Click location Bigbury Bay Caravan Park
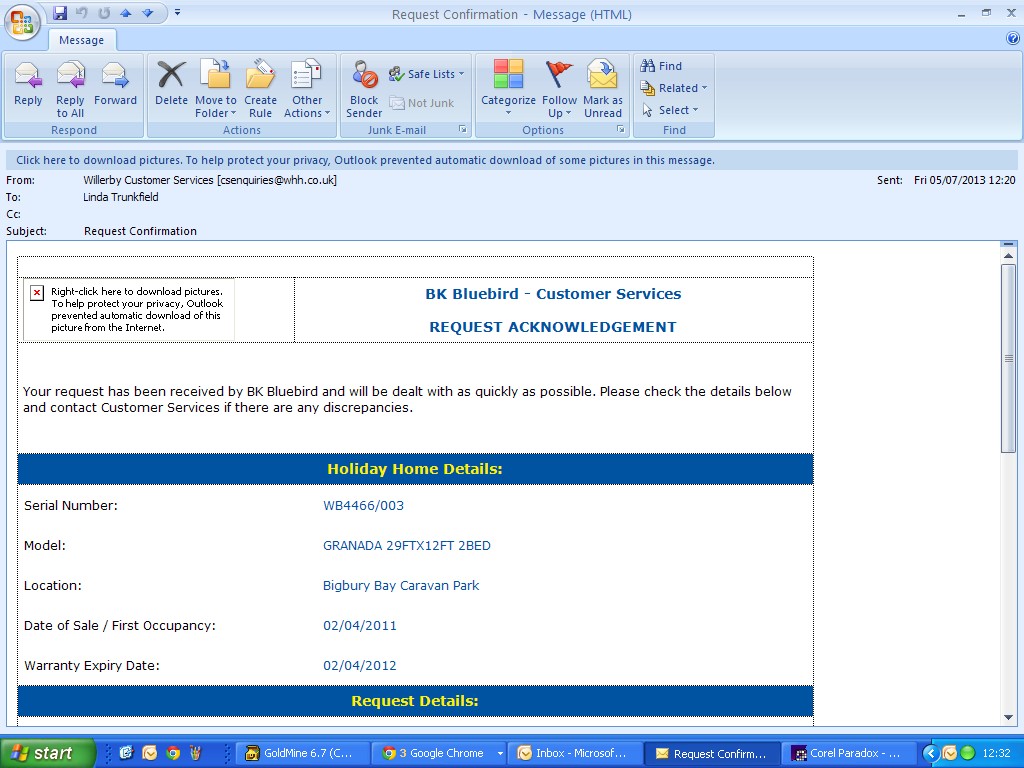This screenshot has width=1024, height=768. click(401, 585)
